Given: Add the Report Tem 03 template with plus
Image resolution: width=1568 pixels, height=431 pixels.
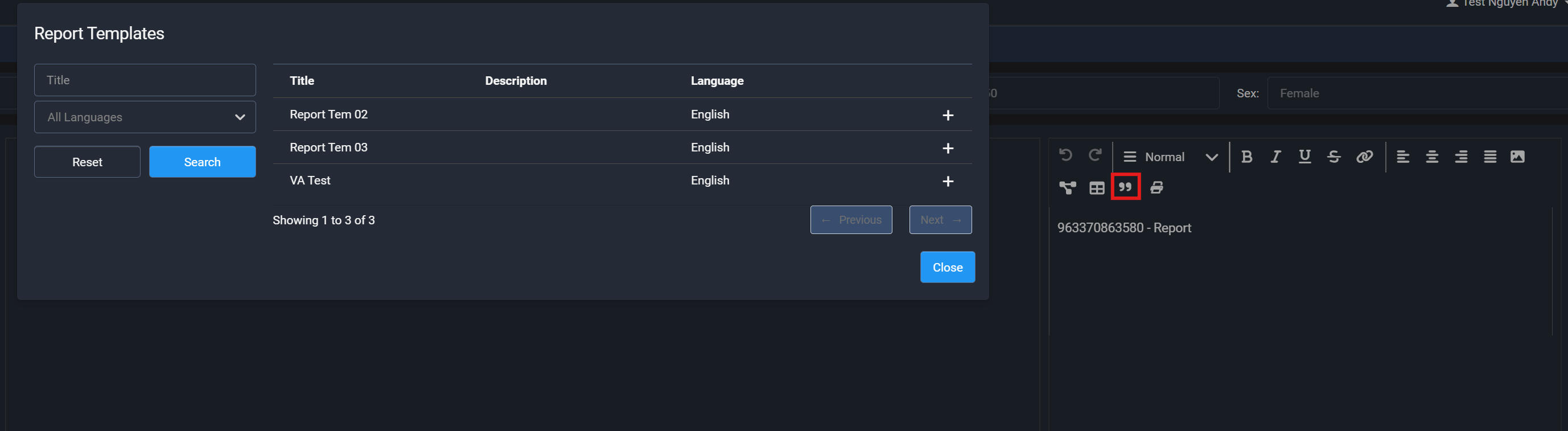Looking at the screenshot, I should tap(948, 148).
